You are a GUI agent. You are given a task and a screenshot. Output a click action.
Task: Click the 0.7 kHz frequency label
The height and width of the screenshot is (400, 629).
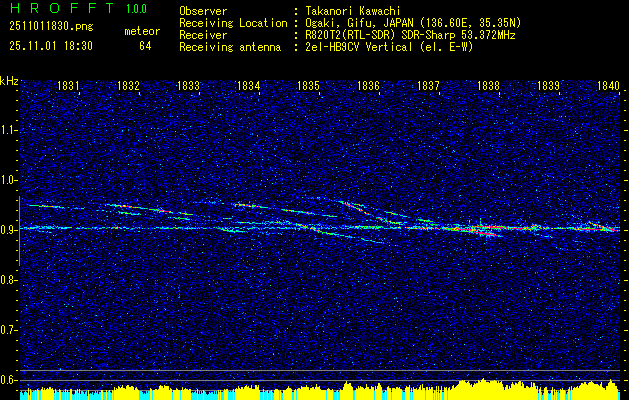[x=8, y=330]
